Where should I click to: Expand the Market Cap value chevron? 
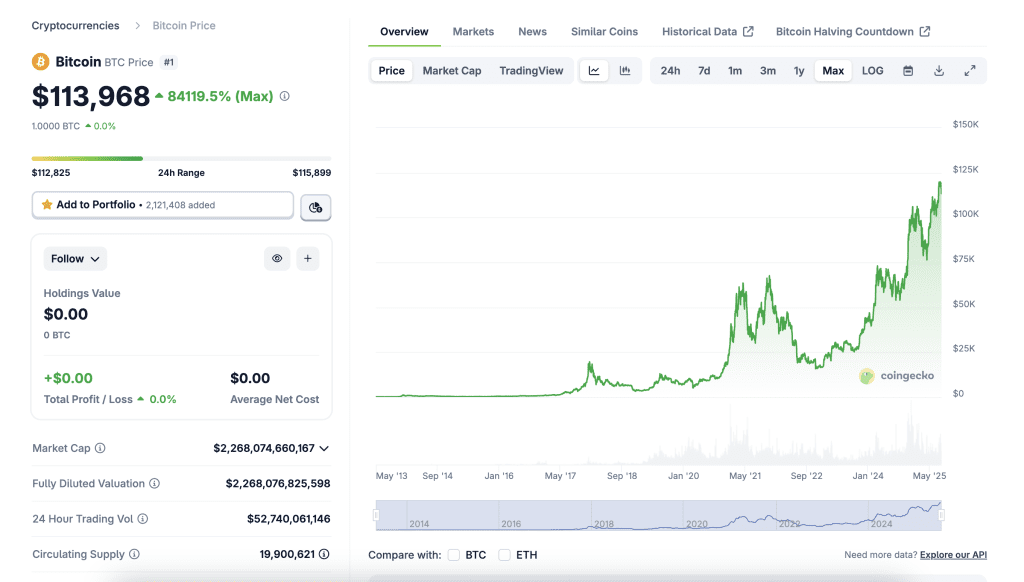pyautogui.click(x=324, y=449)
